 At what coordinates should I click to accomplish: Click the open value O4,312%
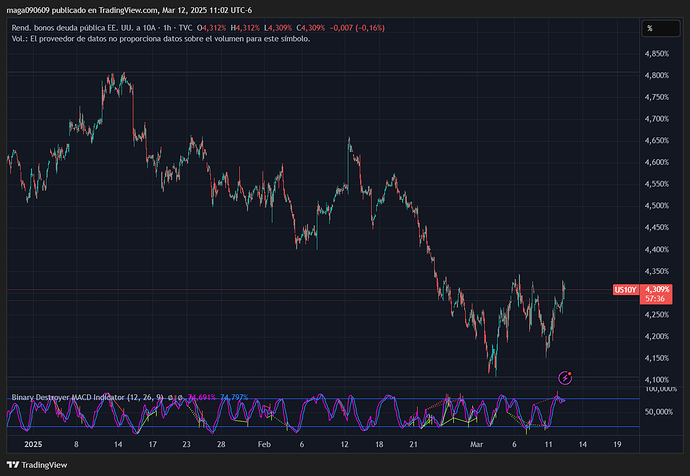tap(211, 28)
